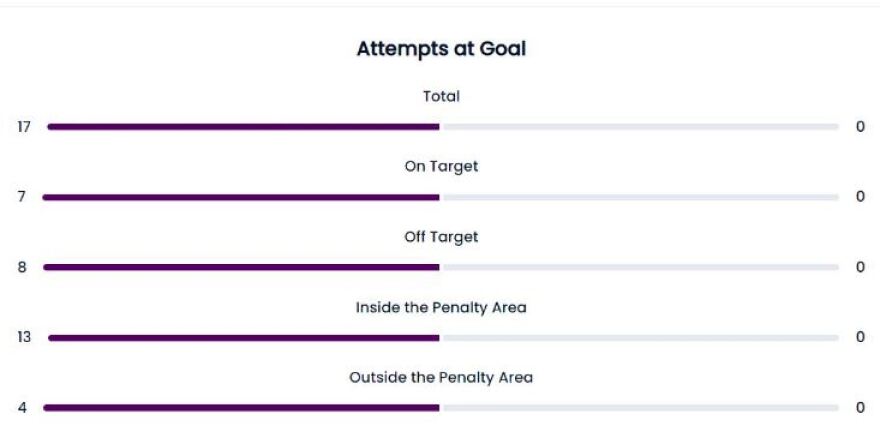Screen dimensions: 880x432
Task: Click the Outside the Penalty Area label
Action: tap(441, 377)
